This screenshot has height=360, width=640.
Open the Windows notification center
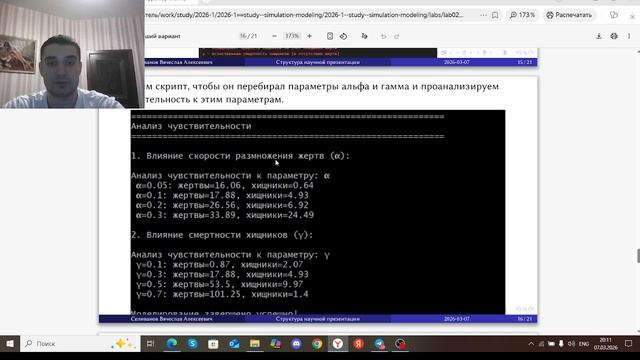[629, 344]
